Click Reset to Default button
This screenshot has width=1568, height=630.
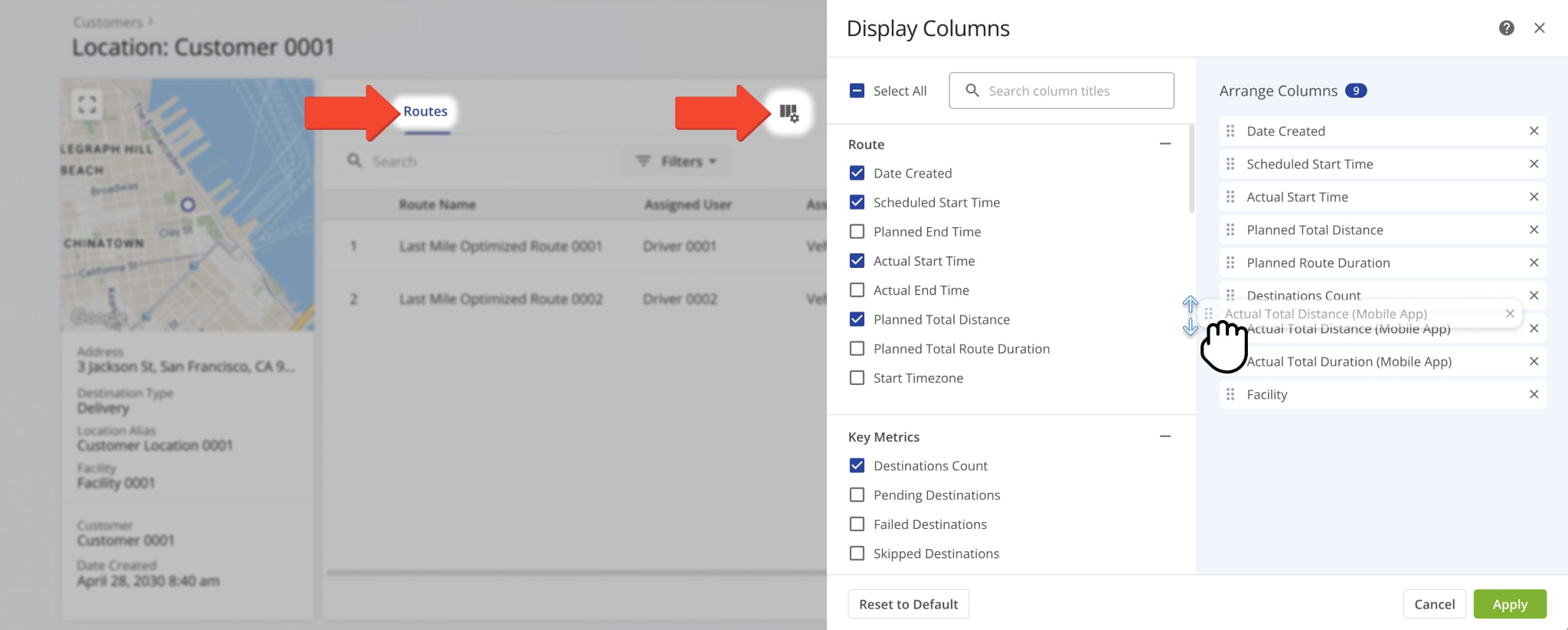pos(908,604)
